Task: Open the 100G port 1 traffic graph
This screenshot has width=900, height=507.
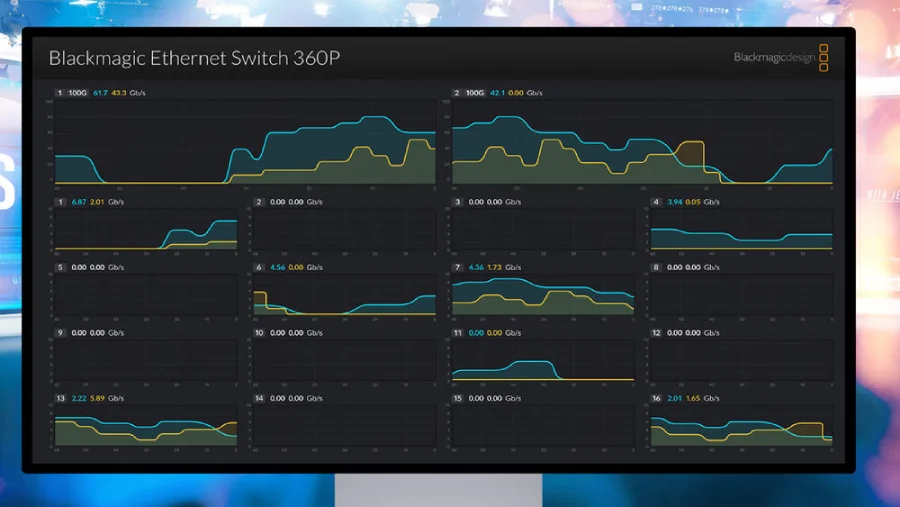Action: click(x=245, y=143)
